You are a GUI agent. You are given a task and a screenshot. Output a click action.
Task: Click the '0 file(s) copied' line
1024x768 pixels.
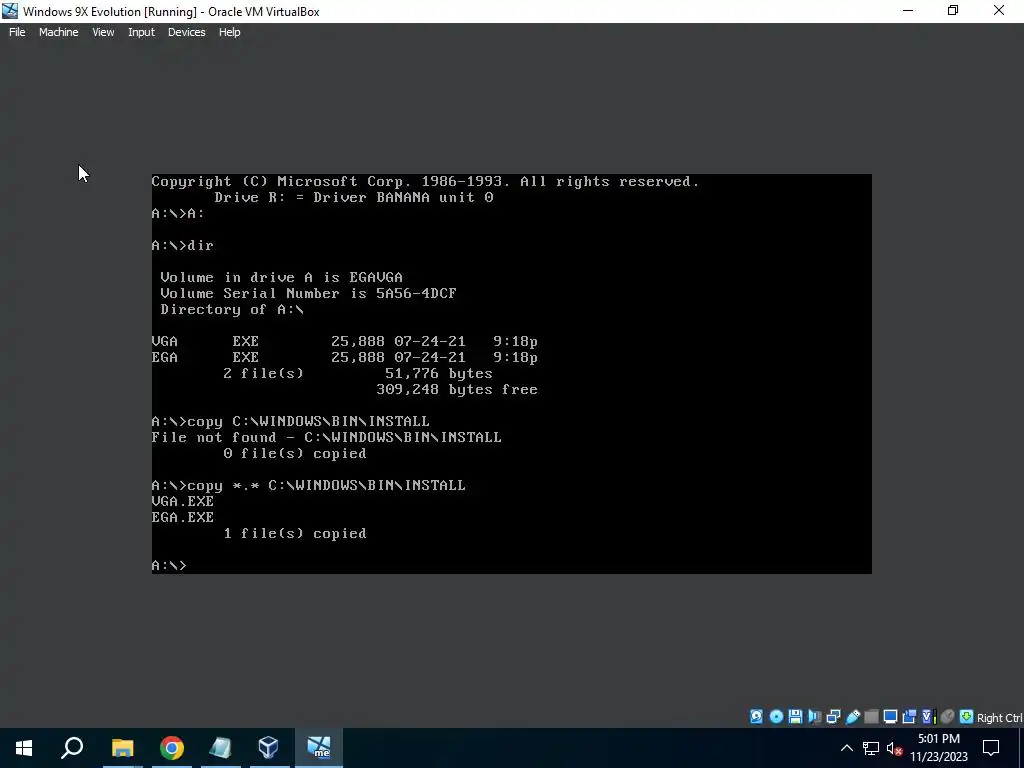pyautogui.click(x=295, y=453)
